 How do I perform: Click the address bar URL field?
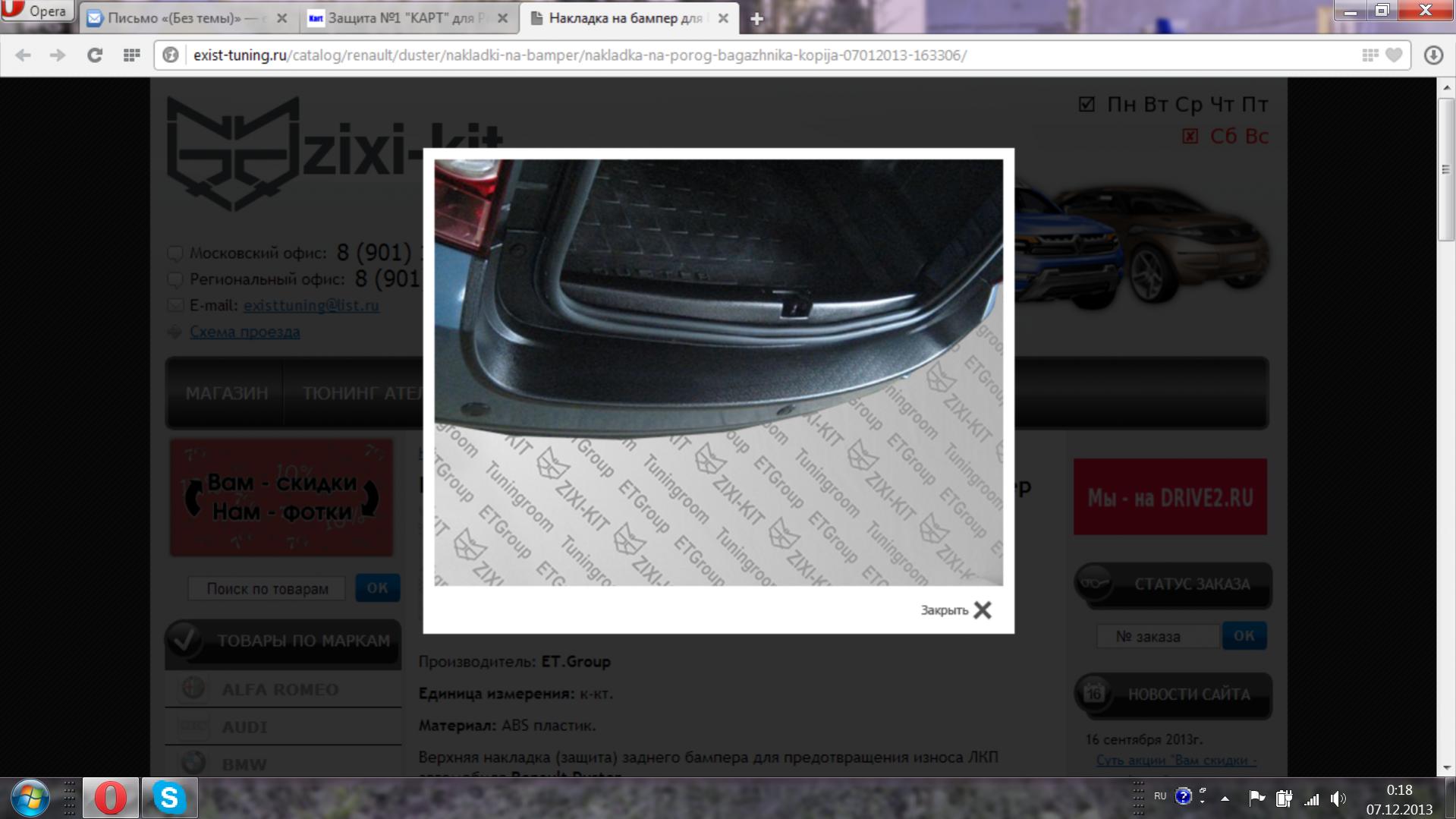click(x=759, y=55)
